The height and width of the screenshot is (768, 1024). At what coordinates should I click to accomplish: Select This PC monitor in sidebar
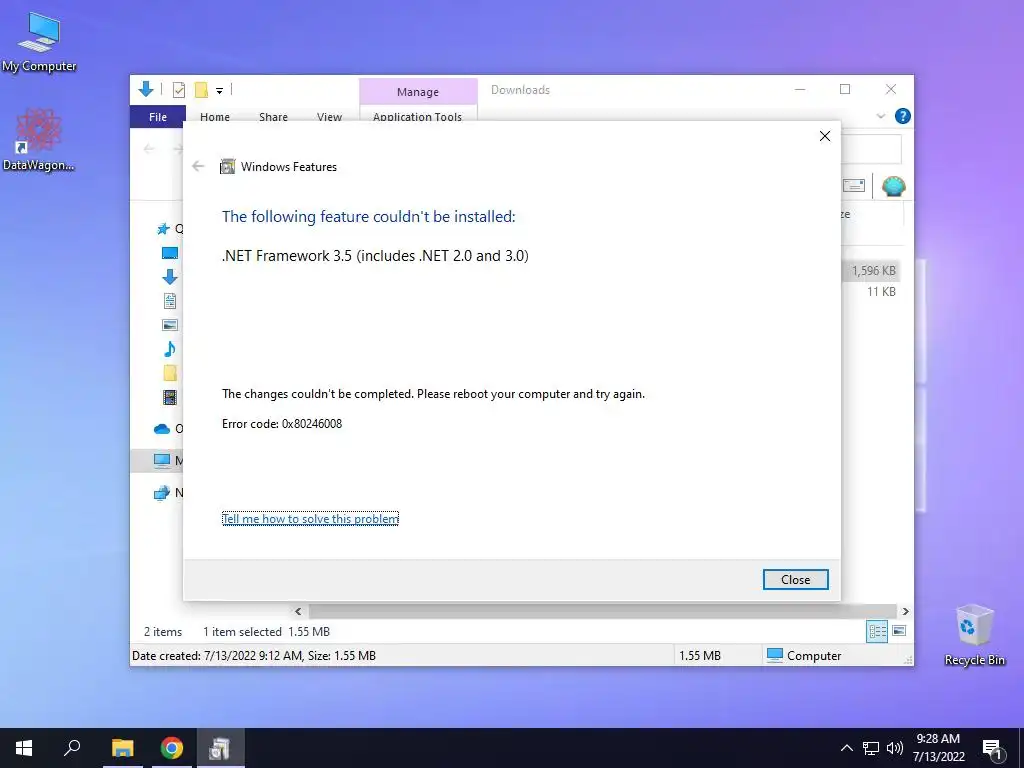(x=162, y=461)
